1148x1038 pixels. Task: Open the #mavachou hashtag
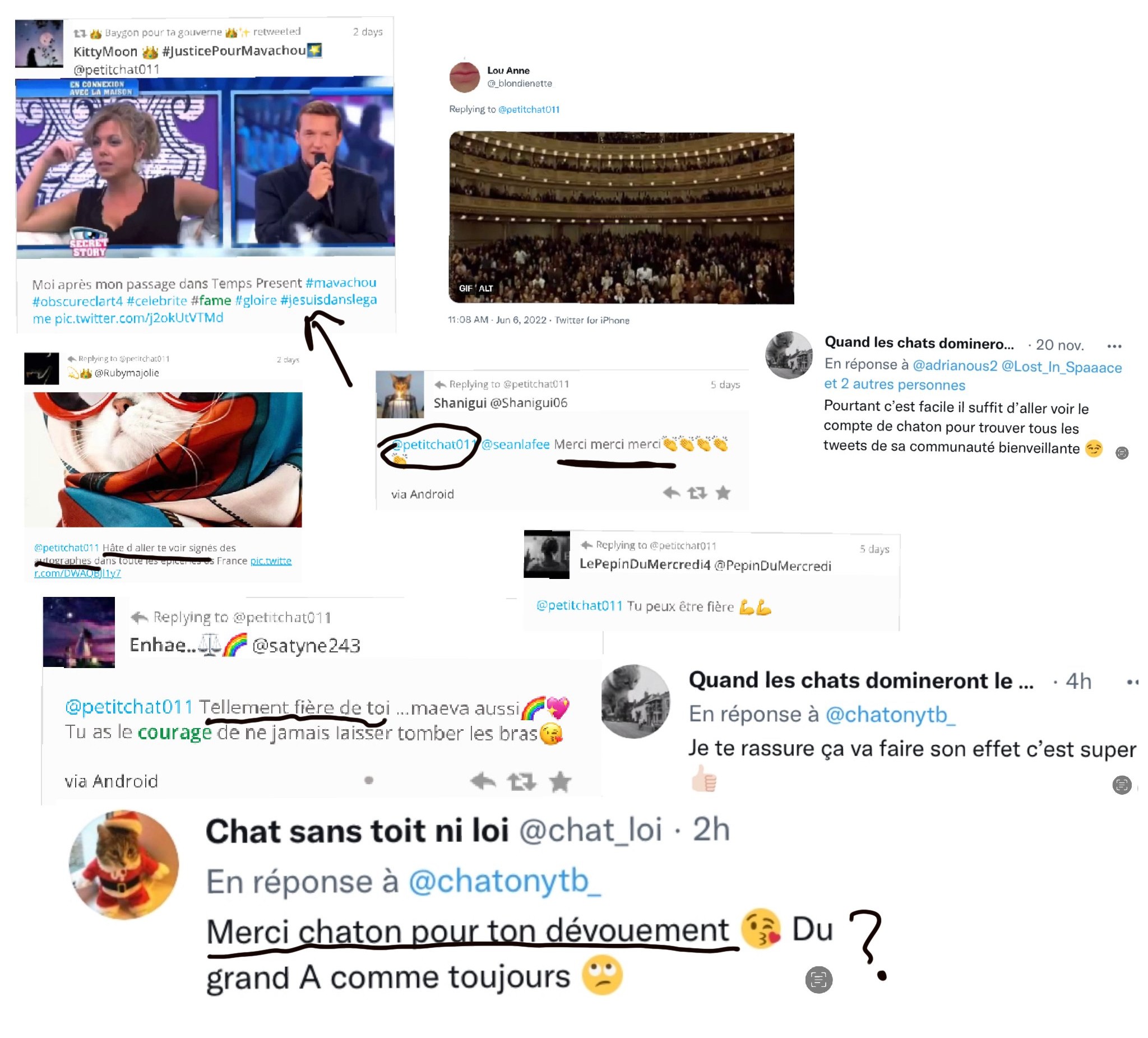(x=340, y=282)
